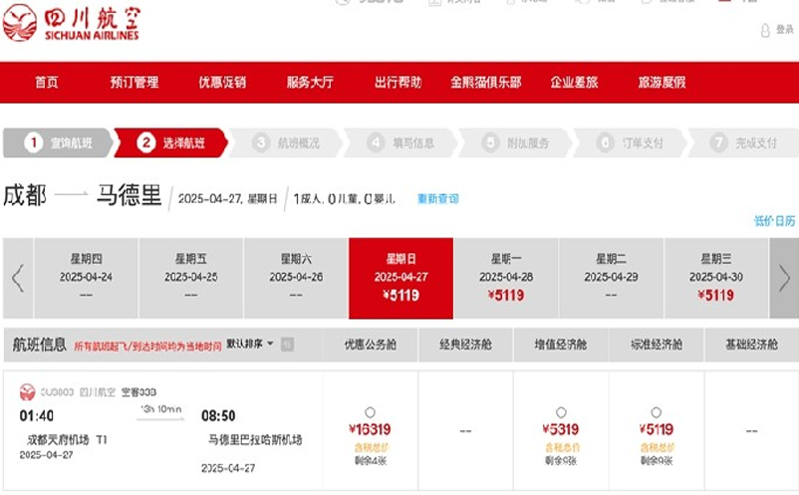799x495 pixels.
Task: Go to previous week with left arrow
Action: point(18,278)
